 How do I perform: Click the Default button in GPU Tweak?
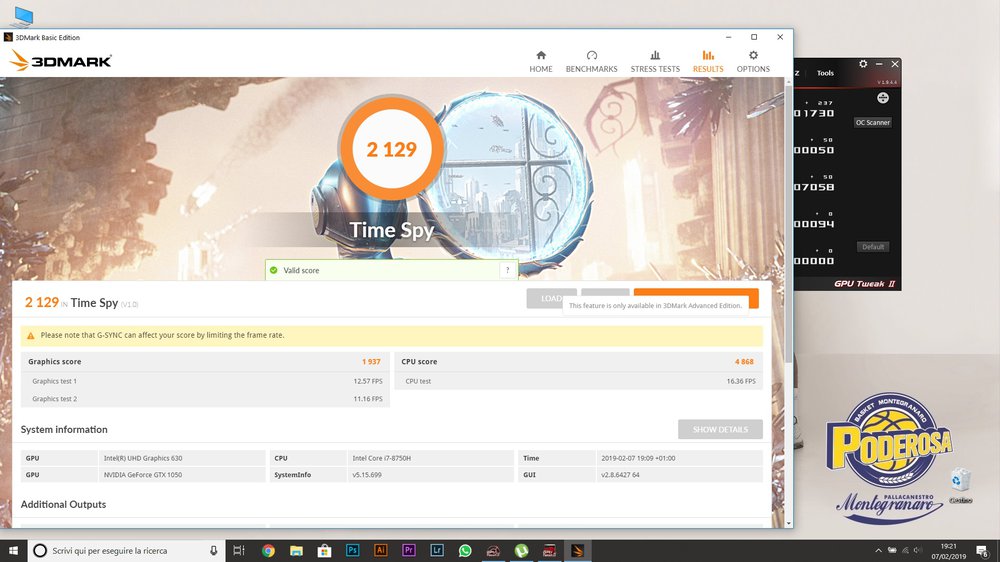873,247
